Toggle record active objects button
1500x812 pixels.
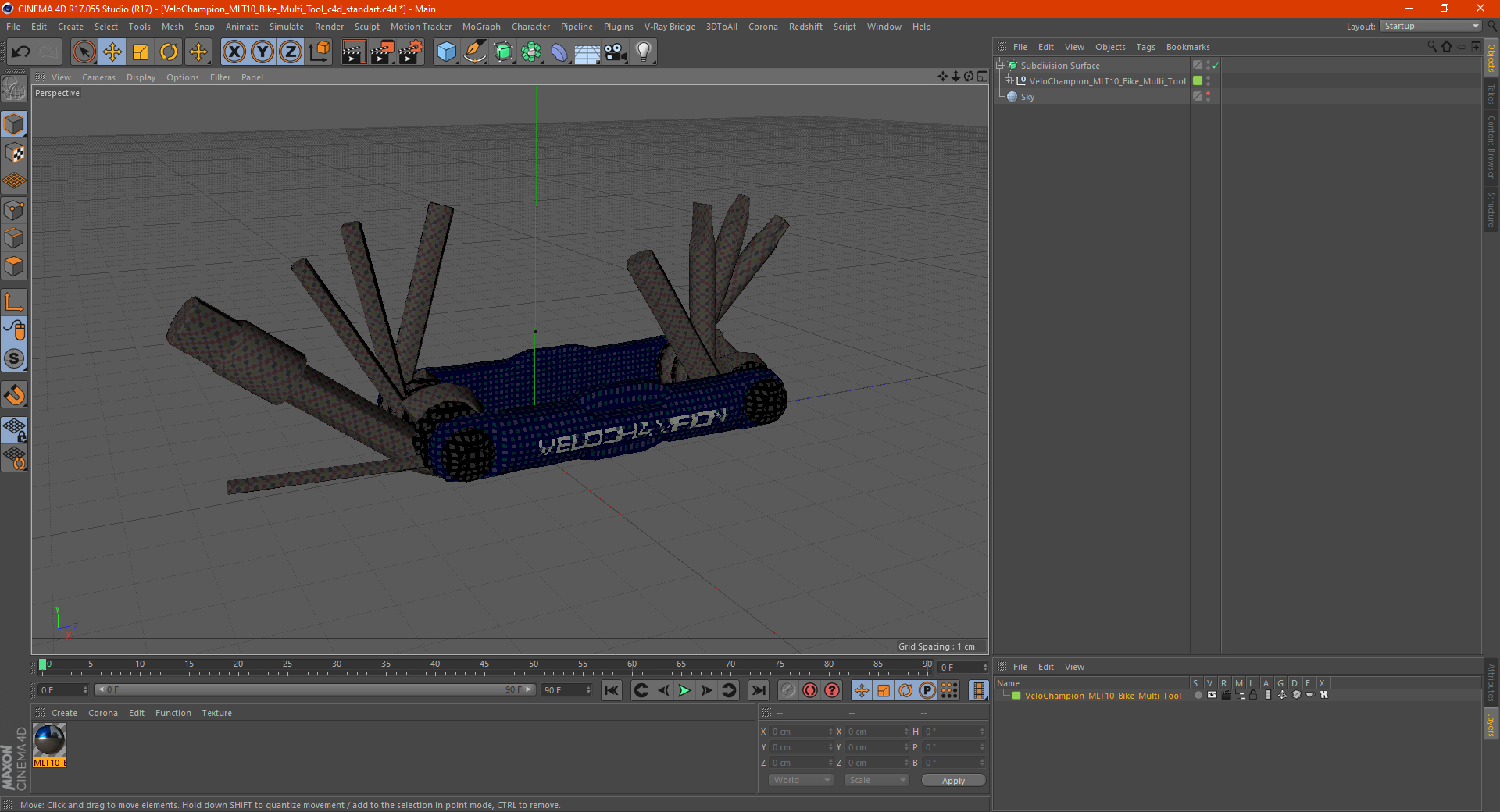(788, 690)
